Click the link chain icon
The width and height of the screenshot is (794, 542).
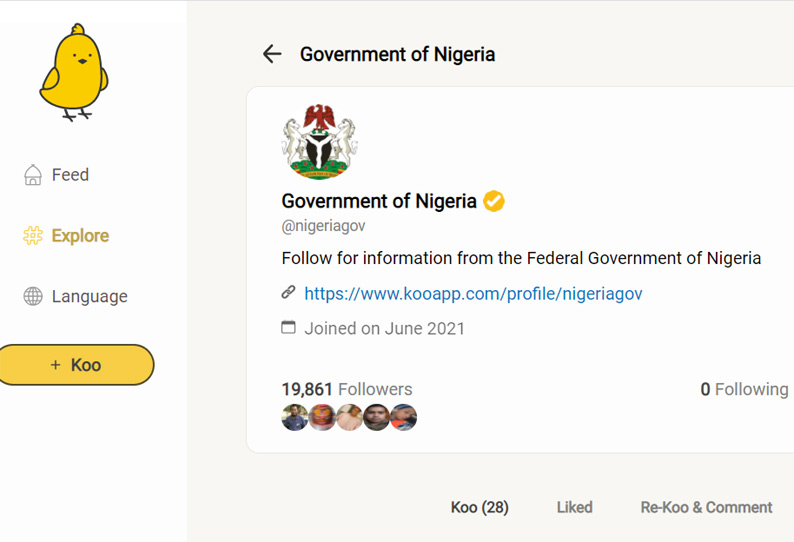pos(288,292)
